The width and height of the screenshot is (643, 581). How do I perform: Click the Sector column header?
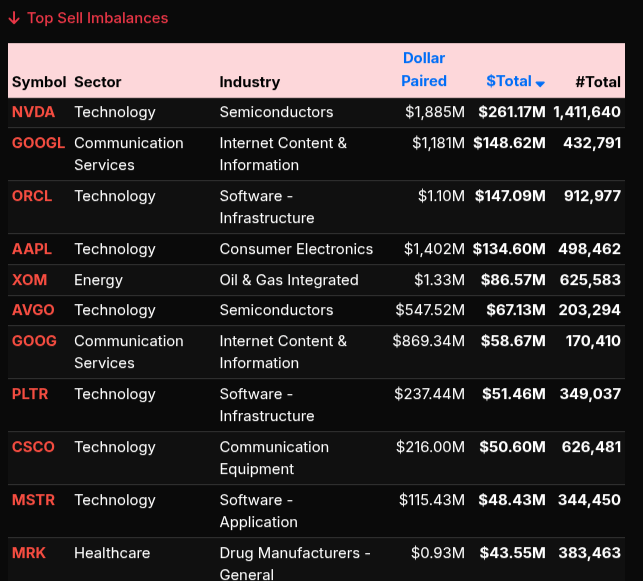[x=98, y=82]
